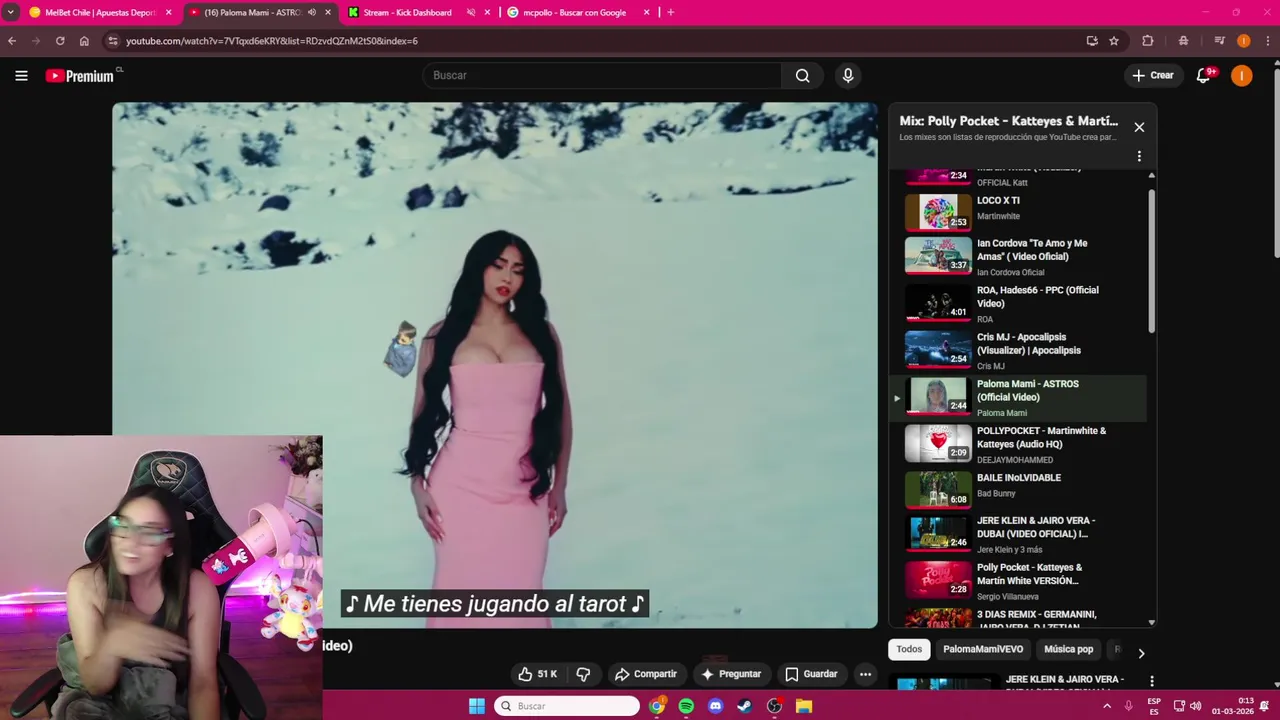Close the Mix playlist panel
Image resolution: width=1280 pixels, height=720 pixels.
1139,127
